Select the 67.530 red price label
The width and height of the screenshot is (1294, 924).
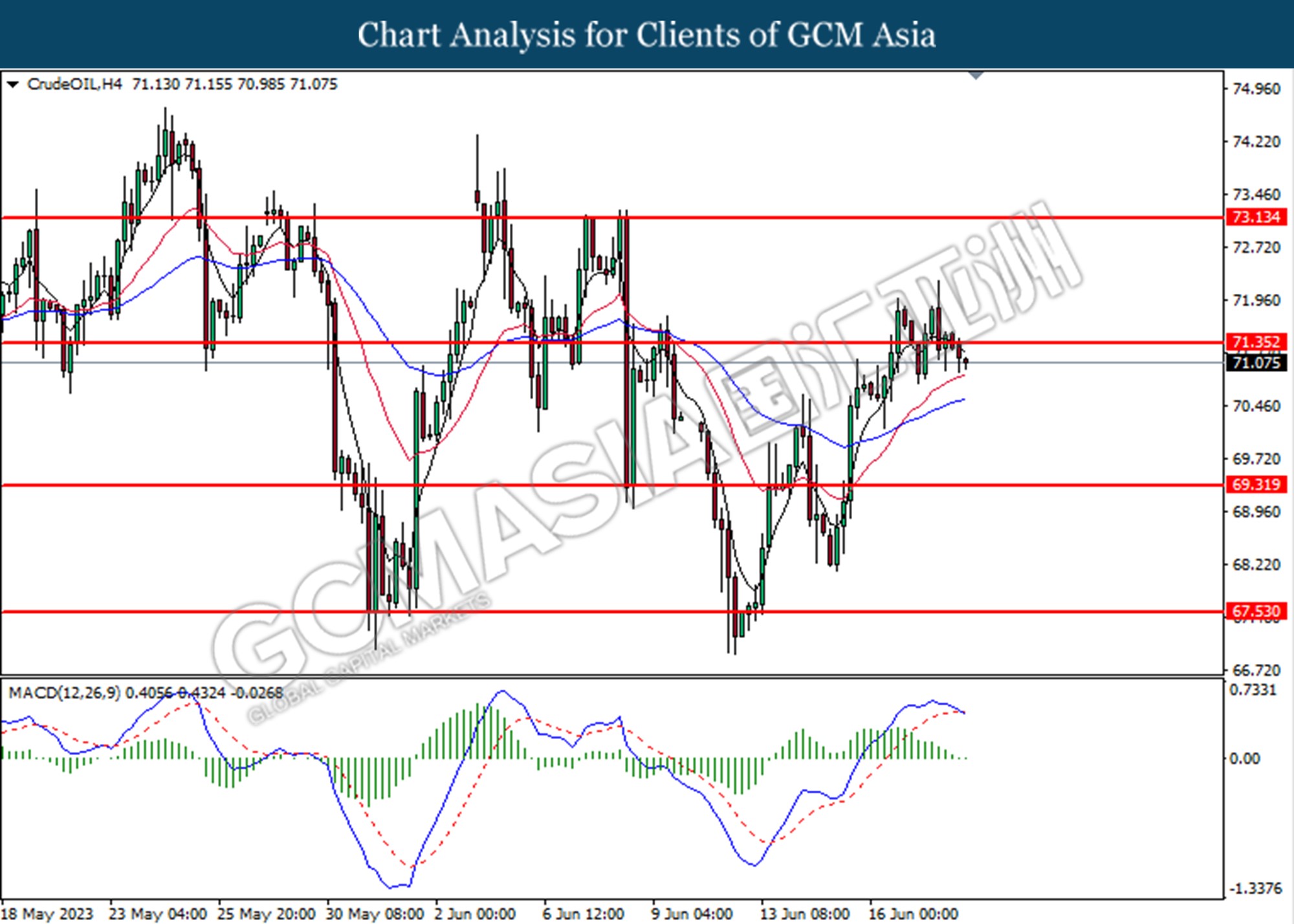tap(1256, 611)
